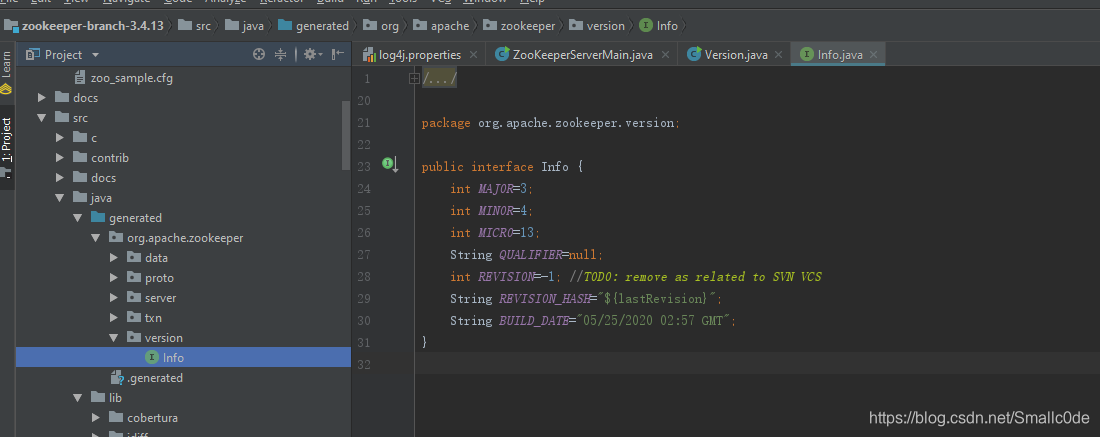The height and width of the screenshot is (437, 1100).
Task: Close the log4j.properties tab
Action: coord(473,55)
